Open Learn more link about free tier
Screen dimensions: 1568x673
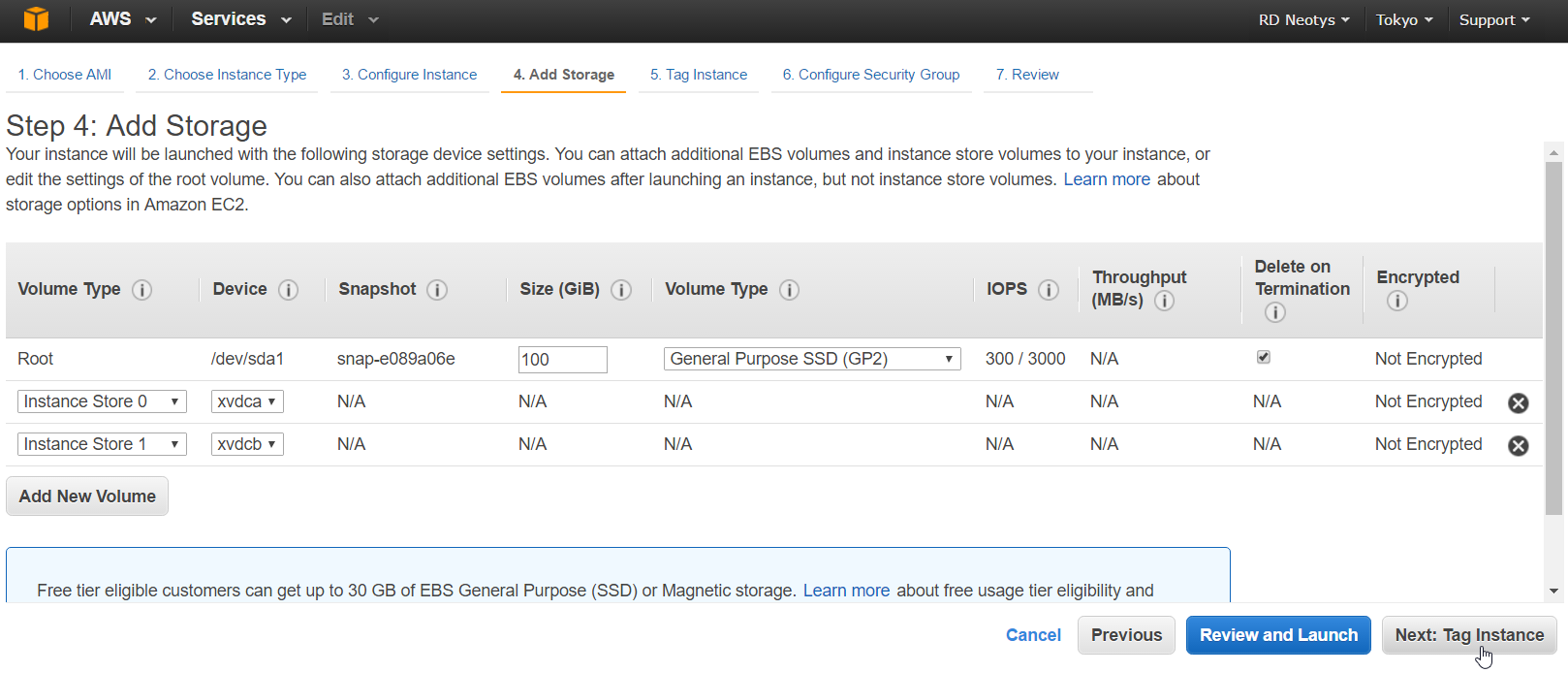tap(846, 591)
